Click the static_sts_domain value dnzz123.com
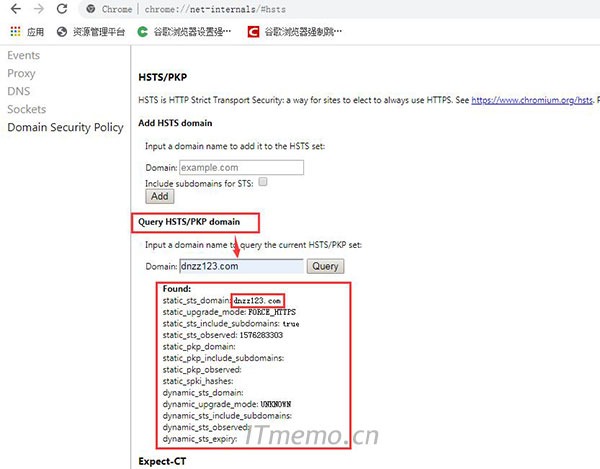Image resolution: width=600 pixels, height=469 pixels. [x=257, y=301]
